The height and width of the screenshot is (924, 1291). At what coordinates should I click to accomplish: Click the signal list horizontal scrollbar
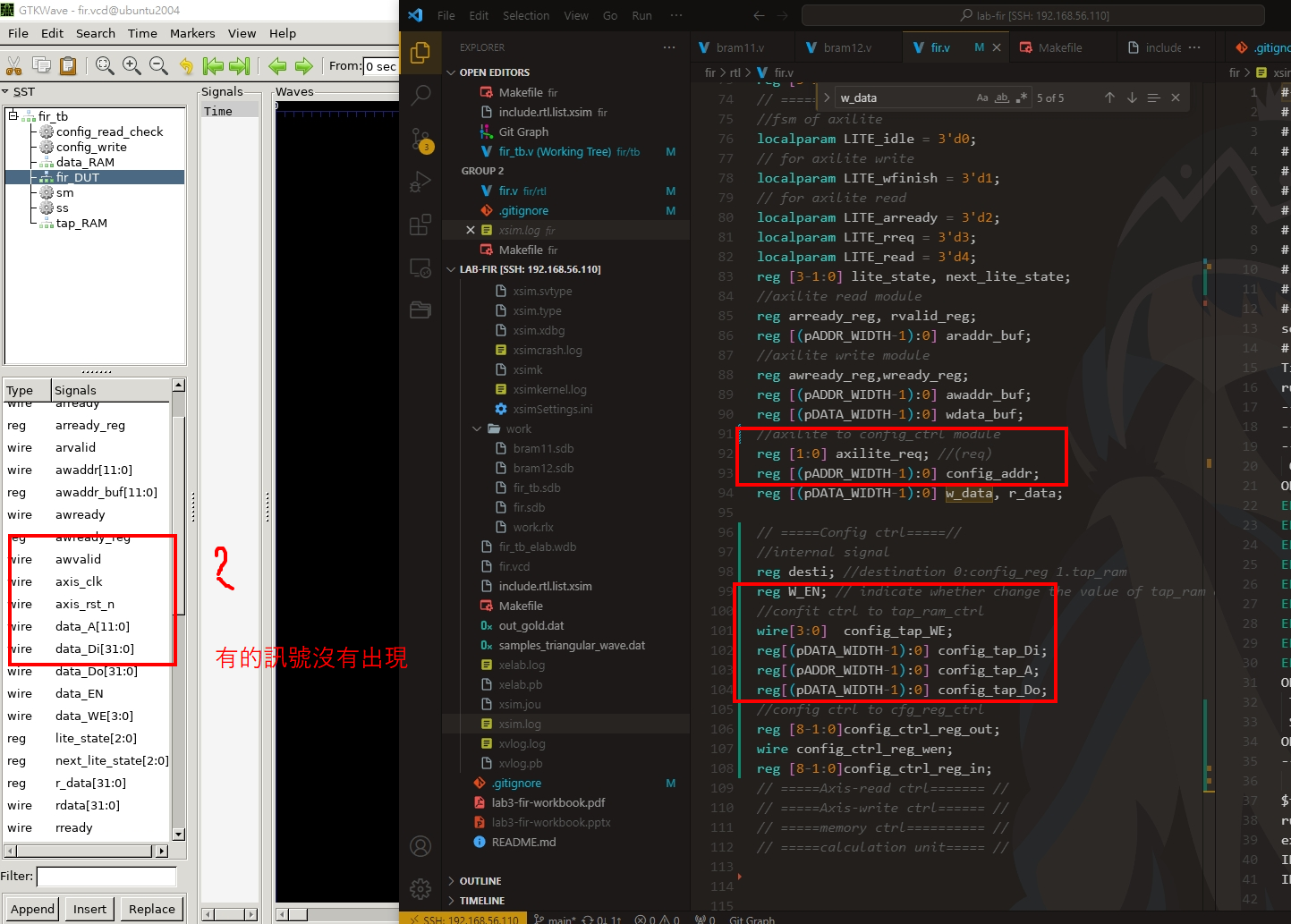(x=86, y=851)
